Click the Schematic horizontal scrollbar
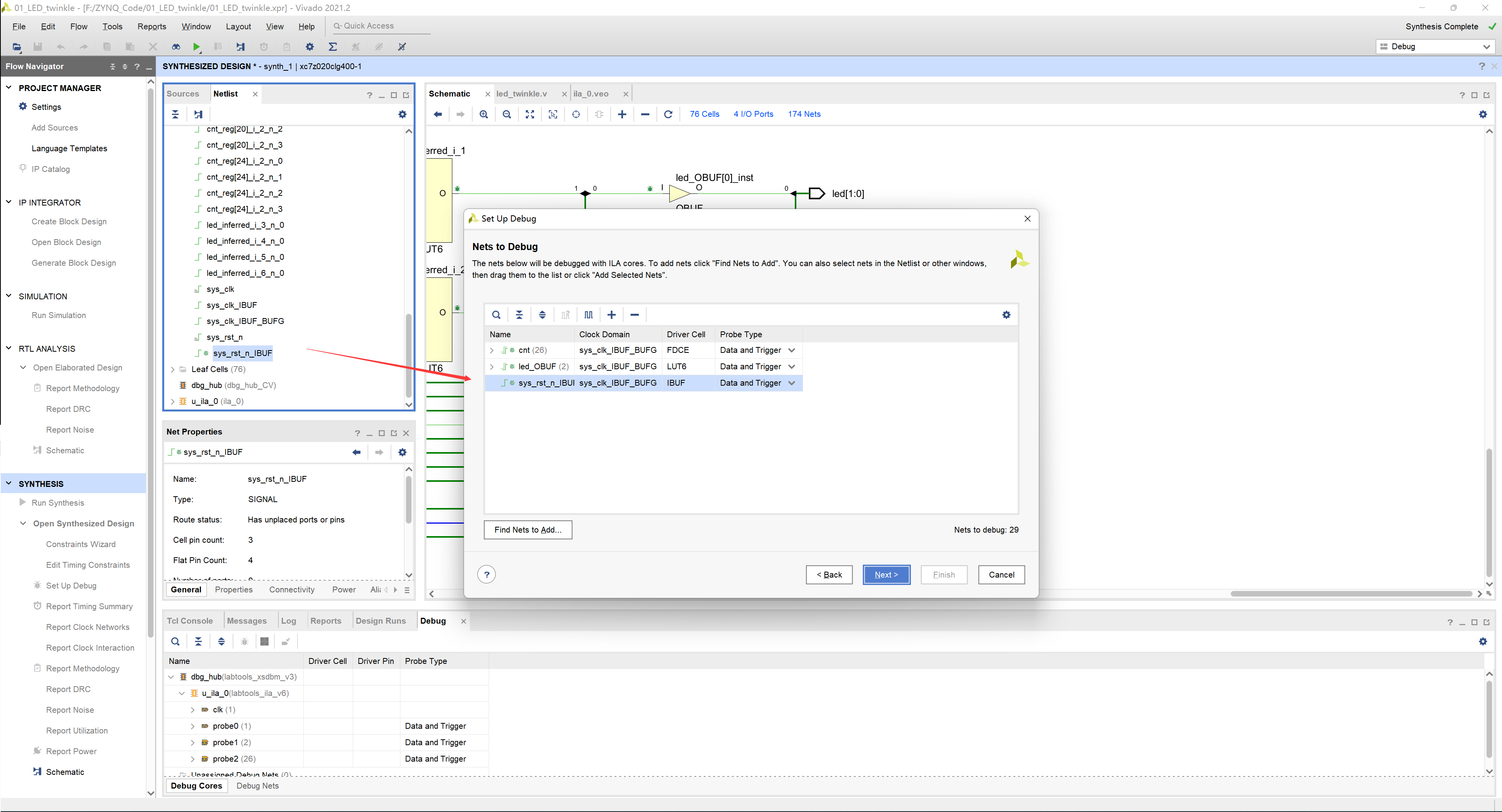The height and width of the screenshot is (812, 1502). tap(1351, 594)
